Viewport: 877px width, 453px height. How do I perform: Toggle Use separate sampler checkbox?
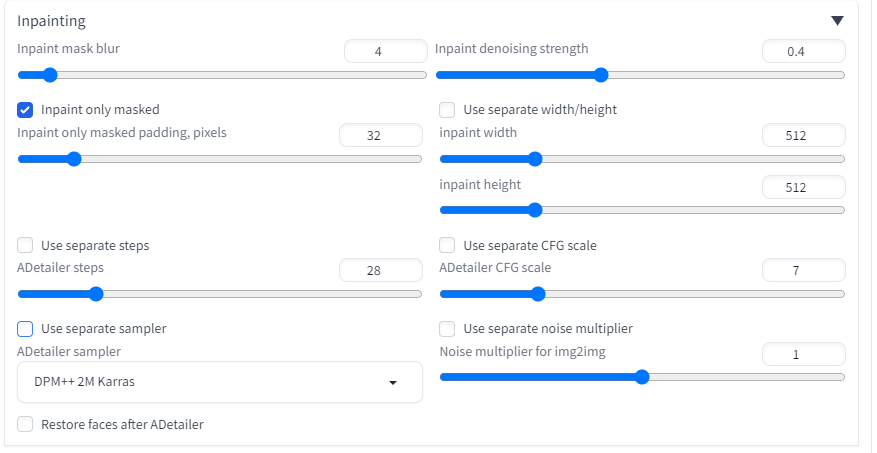point(26,328)
